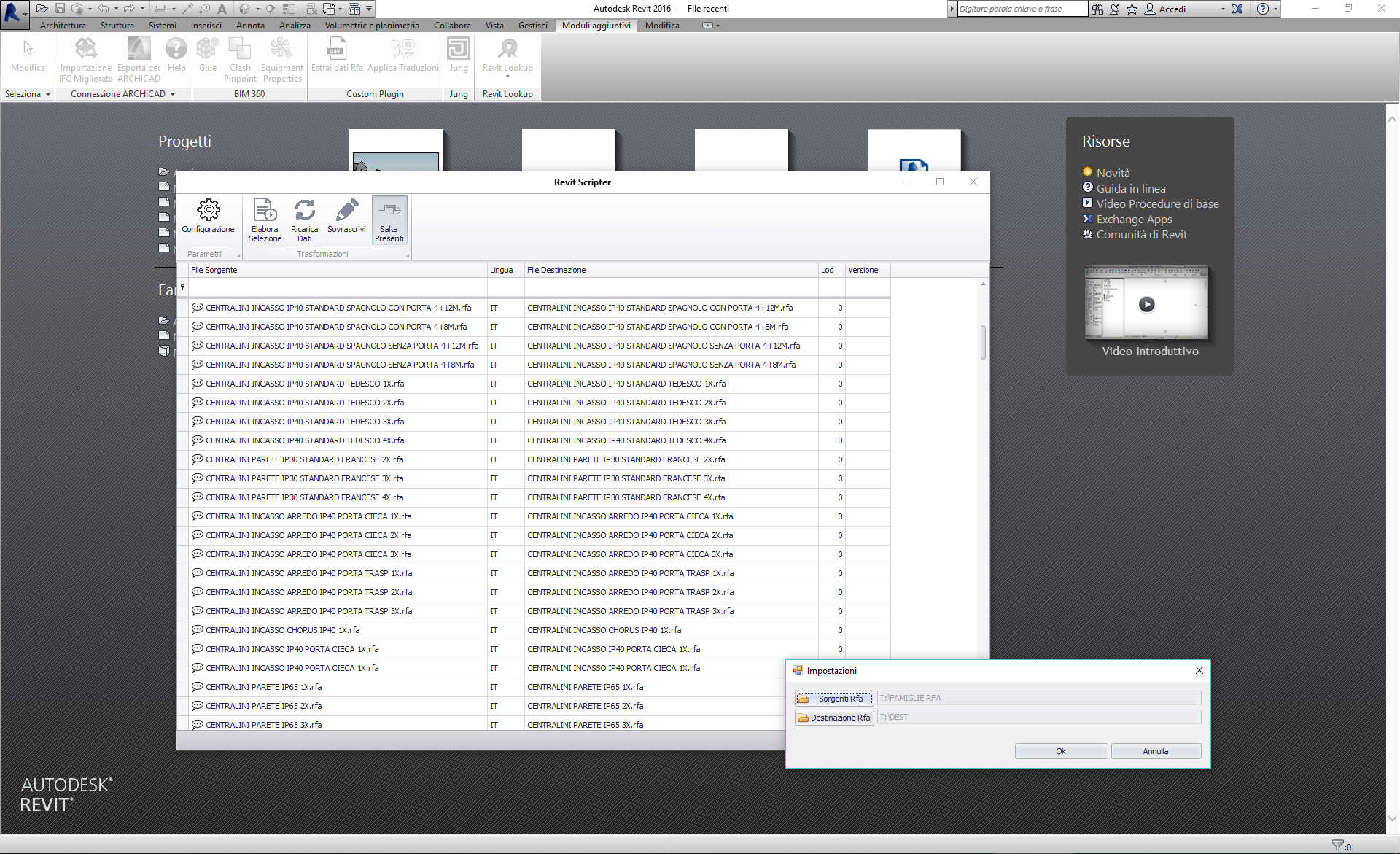
Task: Click the keyword search input field
Action: coord(1022,9)
